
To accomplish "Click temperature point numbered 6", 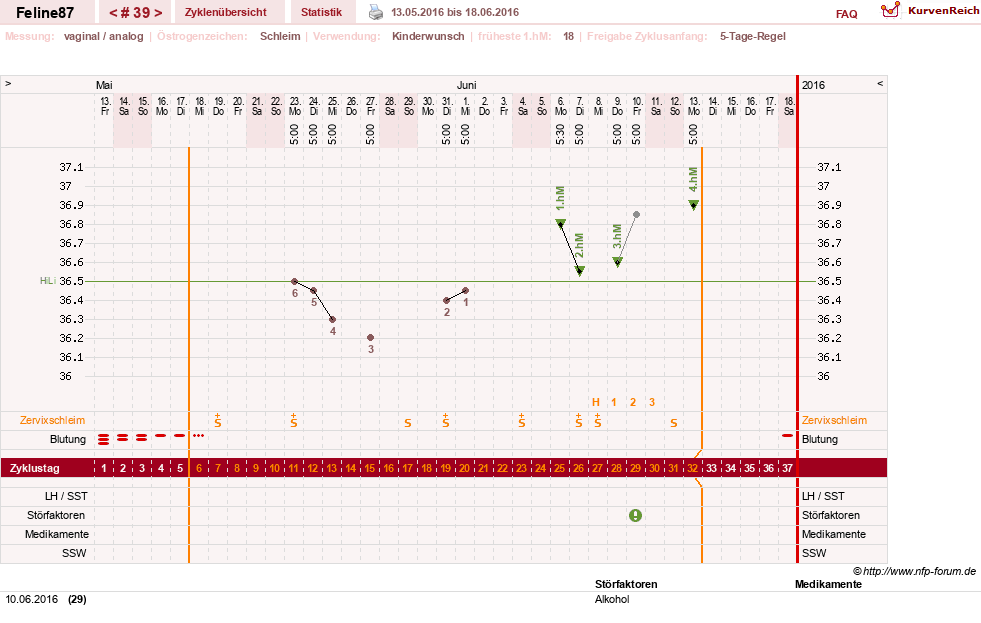I will [x=295, y=281].
